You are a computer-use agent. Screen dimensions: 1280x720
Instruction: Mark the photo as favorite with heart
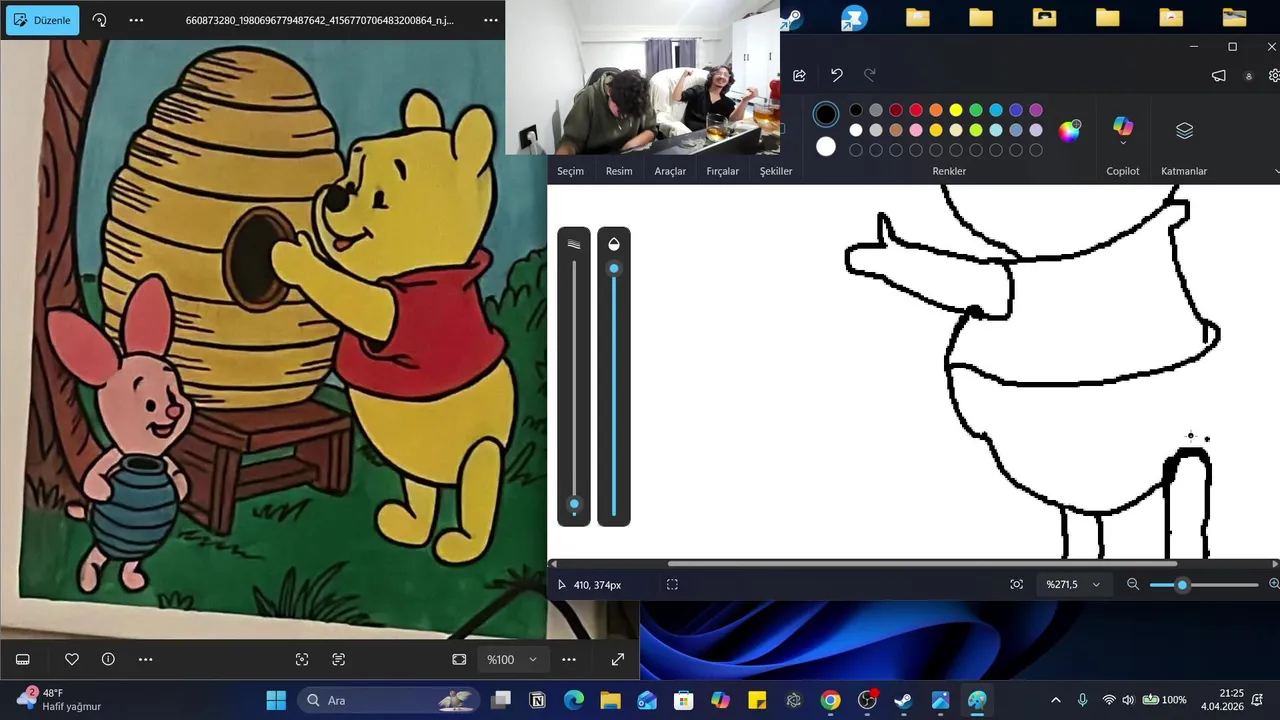72,659
